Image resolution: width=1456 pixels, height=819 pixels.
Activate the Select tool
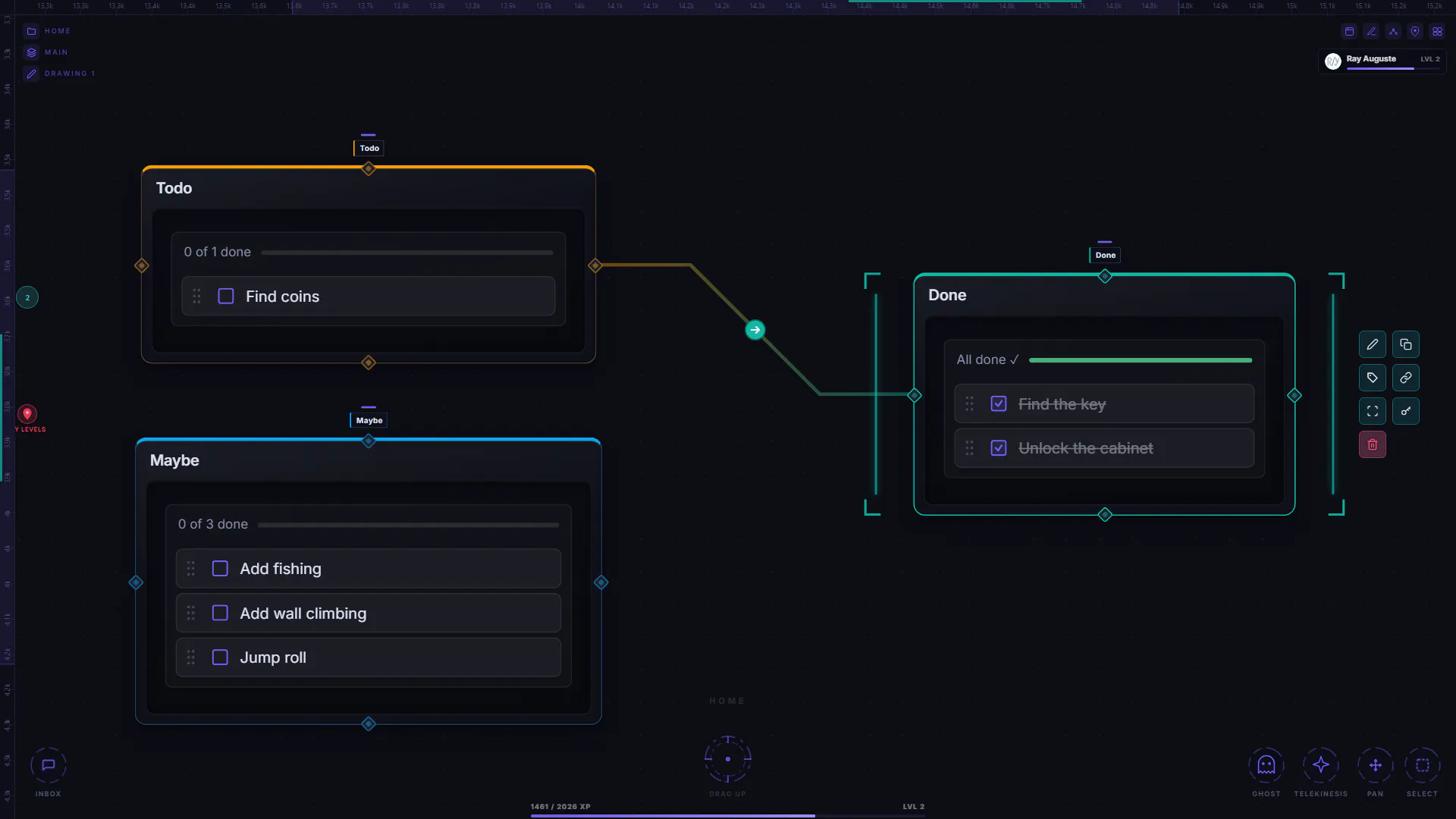(x=1423, y=765)
